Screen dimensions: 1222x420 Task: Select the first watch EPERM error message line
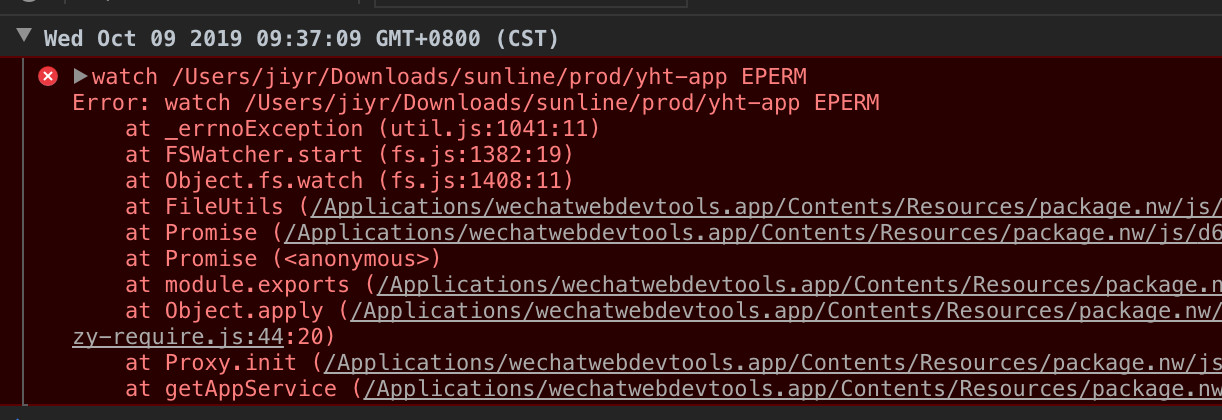(x=449, y=77)
